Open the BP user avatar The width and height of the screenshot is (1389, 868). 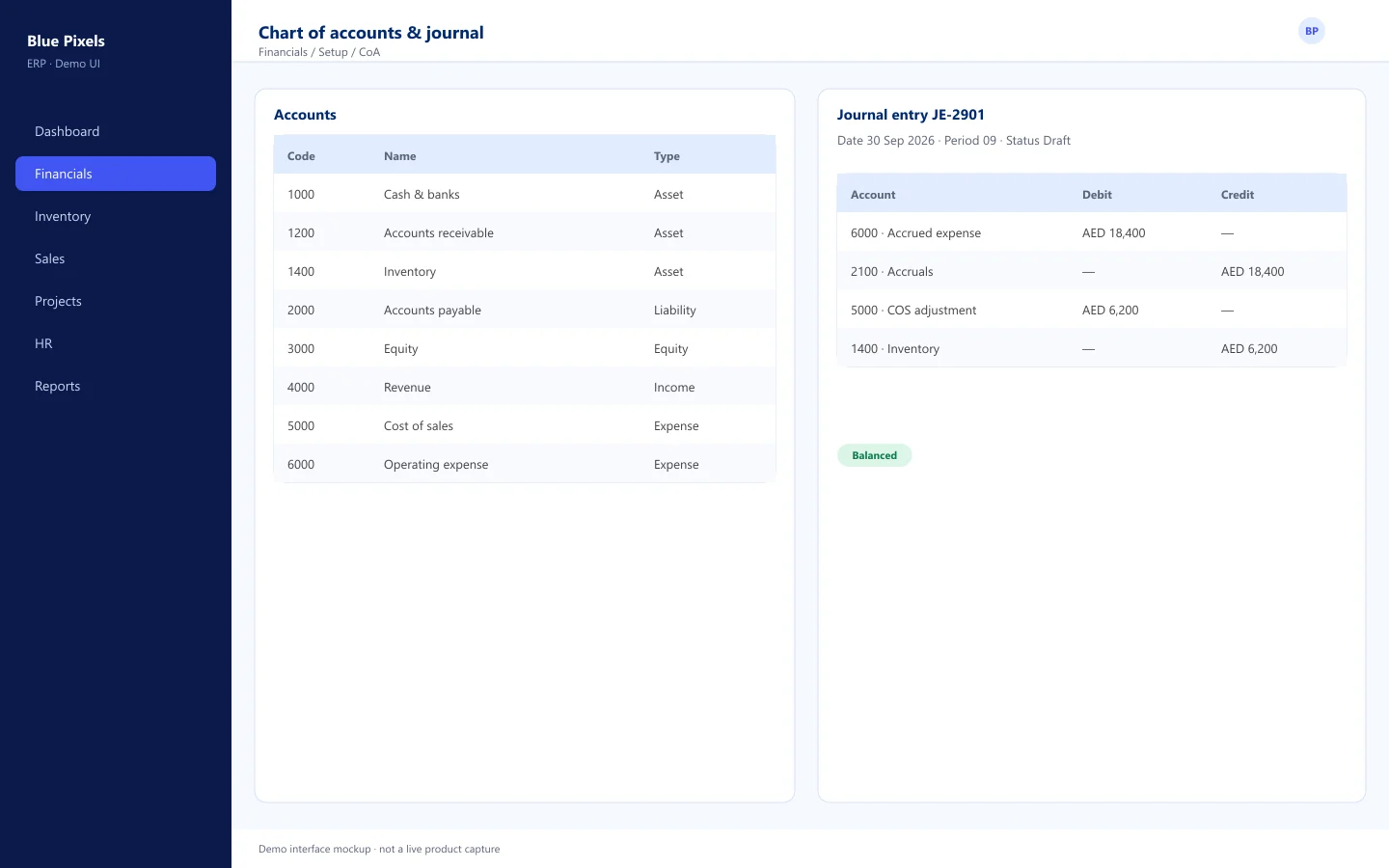[x=1311, y=31]
